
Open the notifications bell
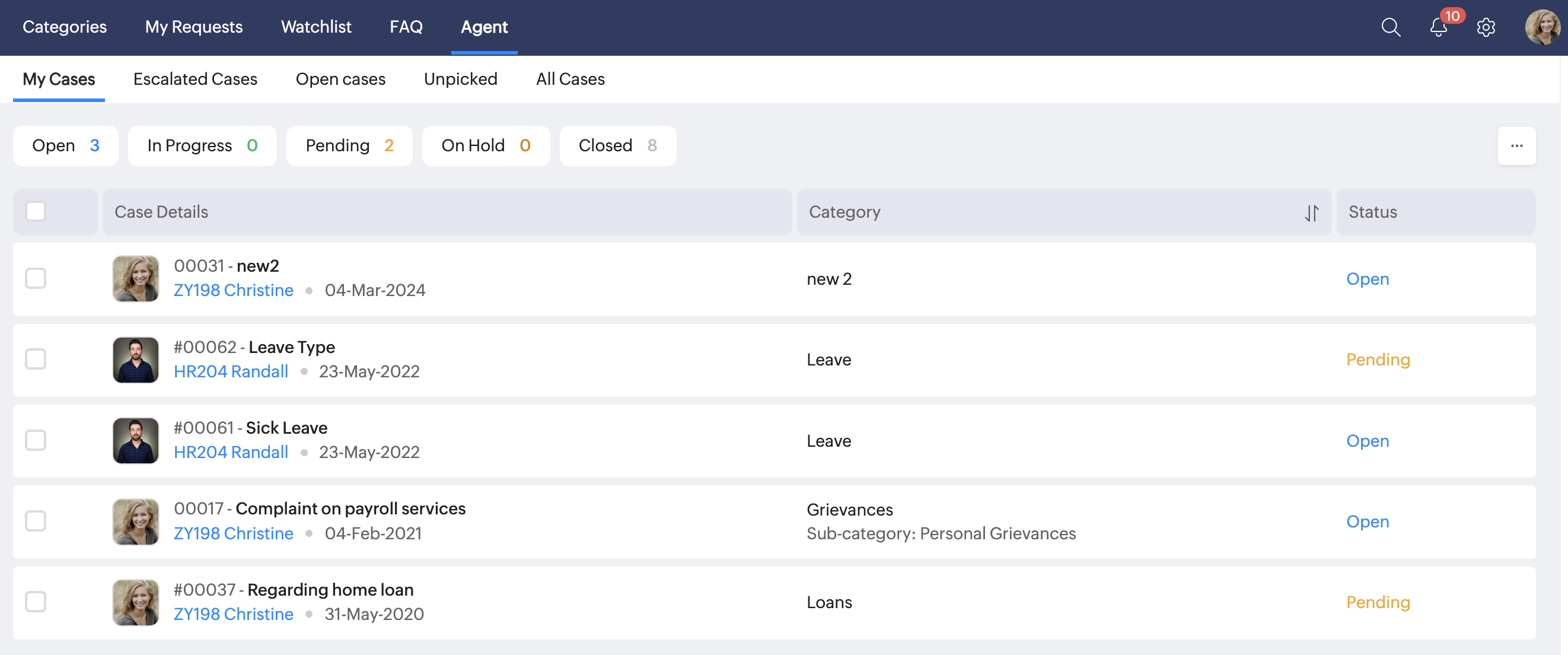point(1438,27)
